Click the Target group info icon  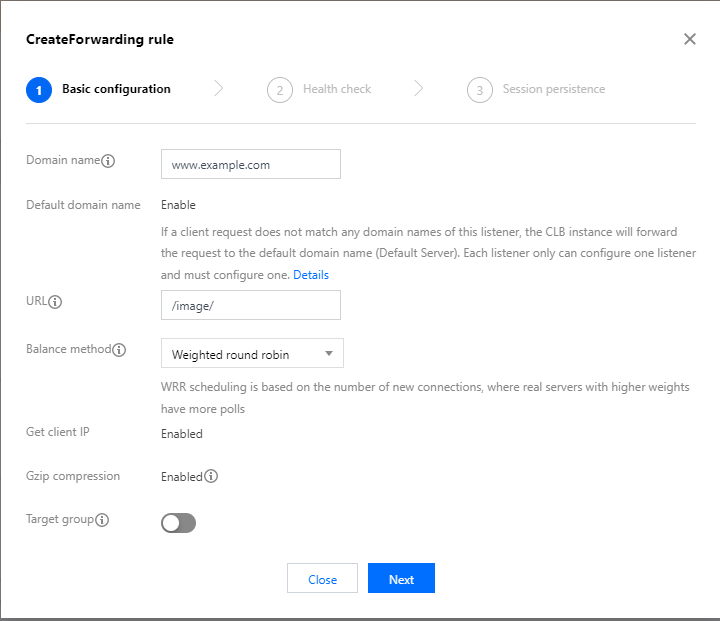pyautogui.click(x=102, y=520)
